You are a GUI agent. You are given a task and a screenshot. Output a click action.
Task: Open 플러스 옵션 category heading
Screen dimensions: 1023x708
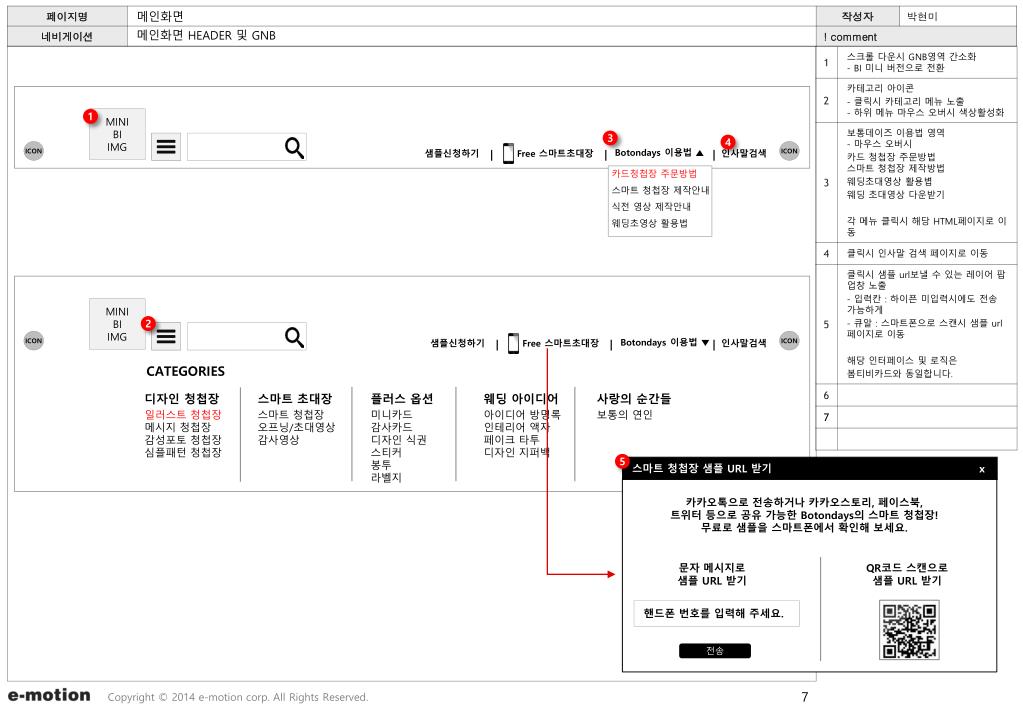tap(402, 399)
